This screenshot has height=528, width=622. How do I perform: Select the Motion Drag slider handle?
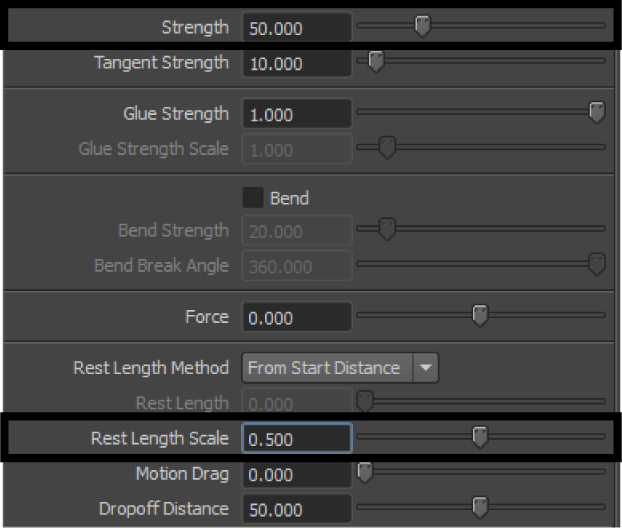tap(365, 472)
